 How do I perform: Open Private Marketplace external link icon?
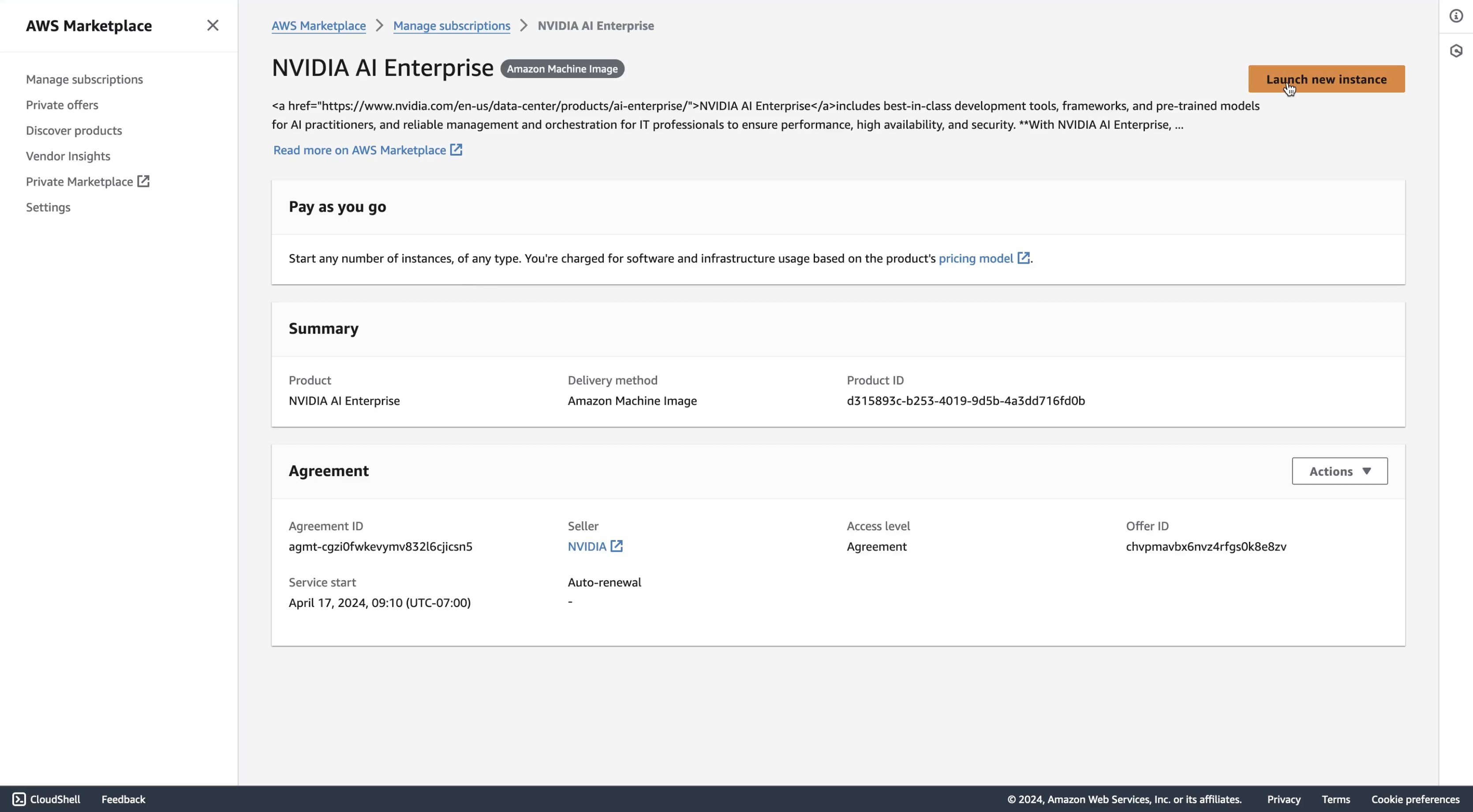tap(143, 181)
